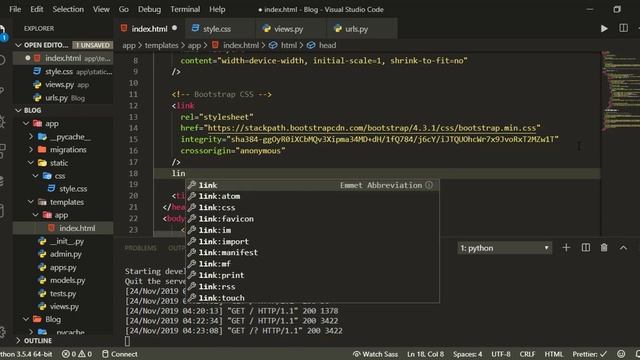Click the head symbol icon in the breadcrumb
This screenshot has height=360, width=640.
pyautogui.click(x=311, y=45)
